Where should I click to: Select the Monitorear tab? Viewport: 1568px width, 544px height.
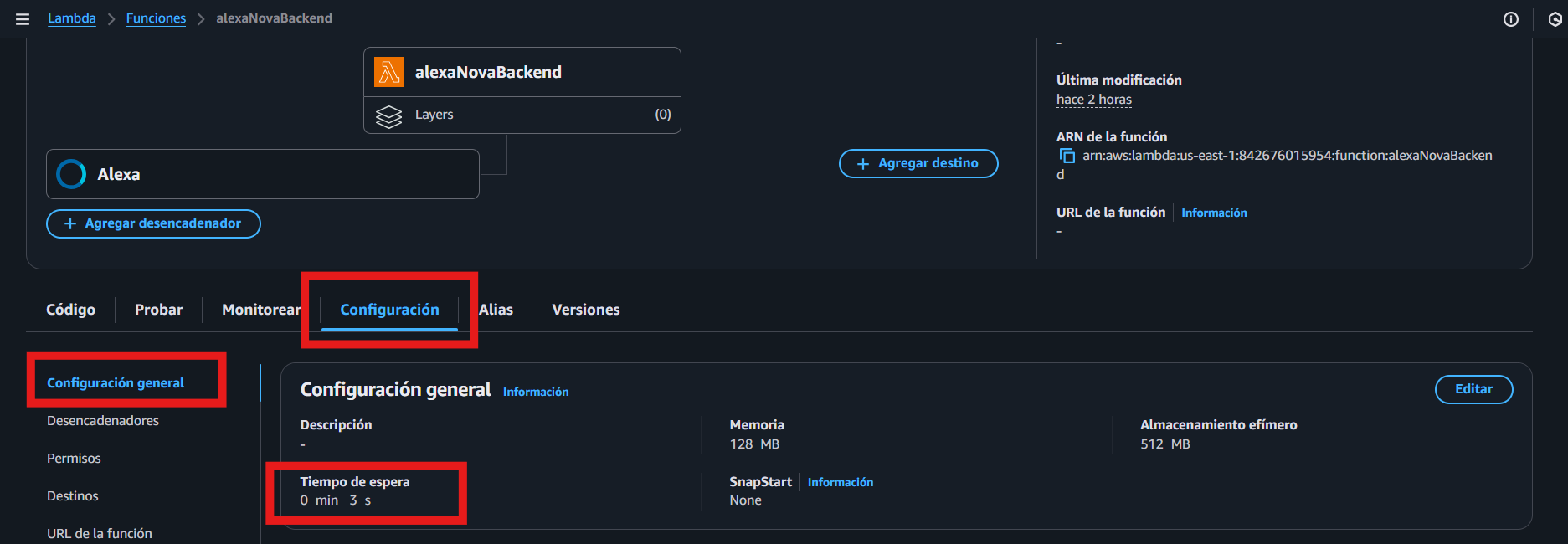coord(260,310)
